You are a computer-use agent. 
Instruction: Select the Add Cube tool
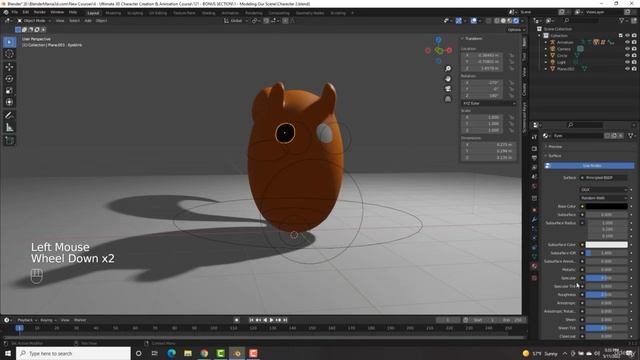click(9, 141)
